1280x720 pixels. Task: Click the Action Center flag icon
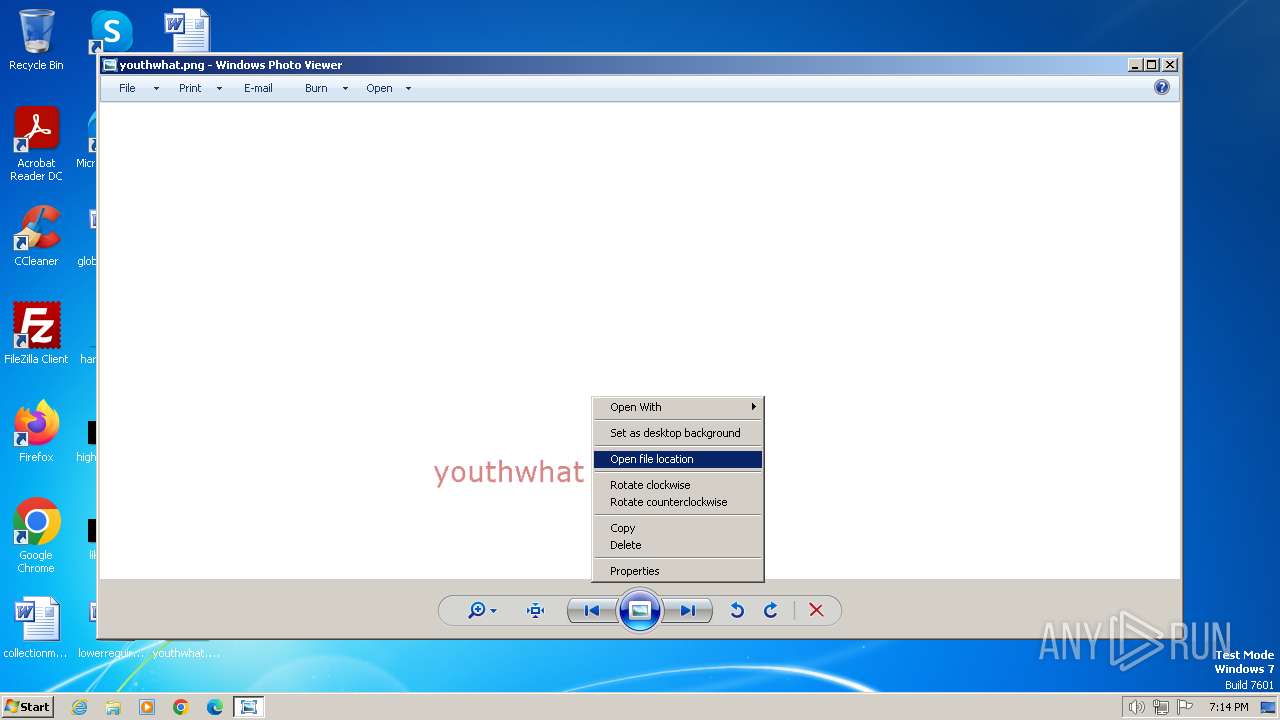(1185, 707)
